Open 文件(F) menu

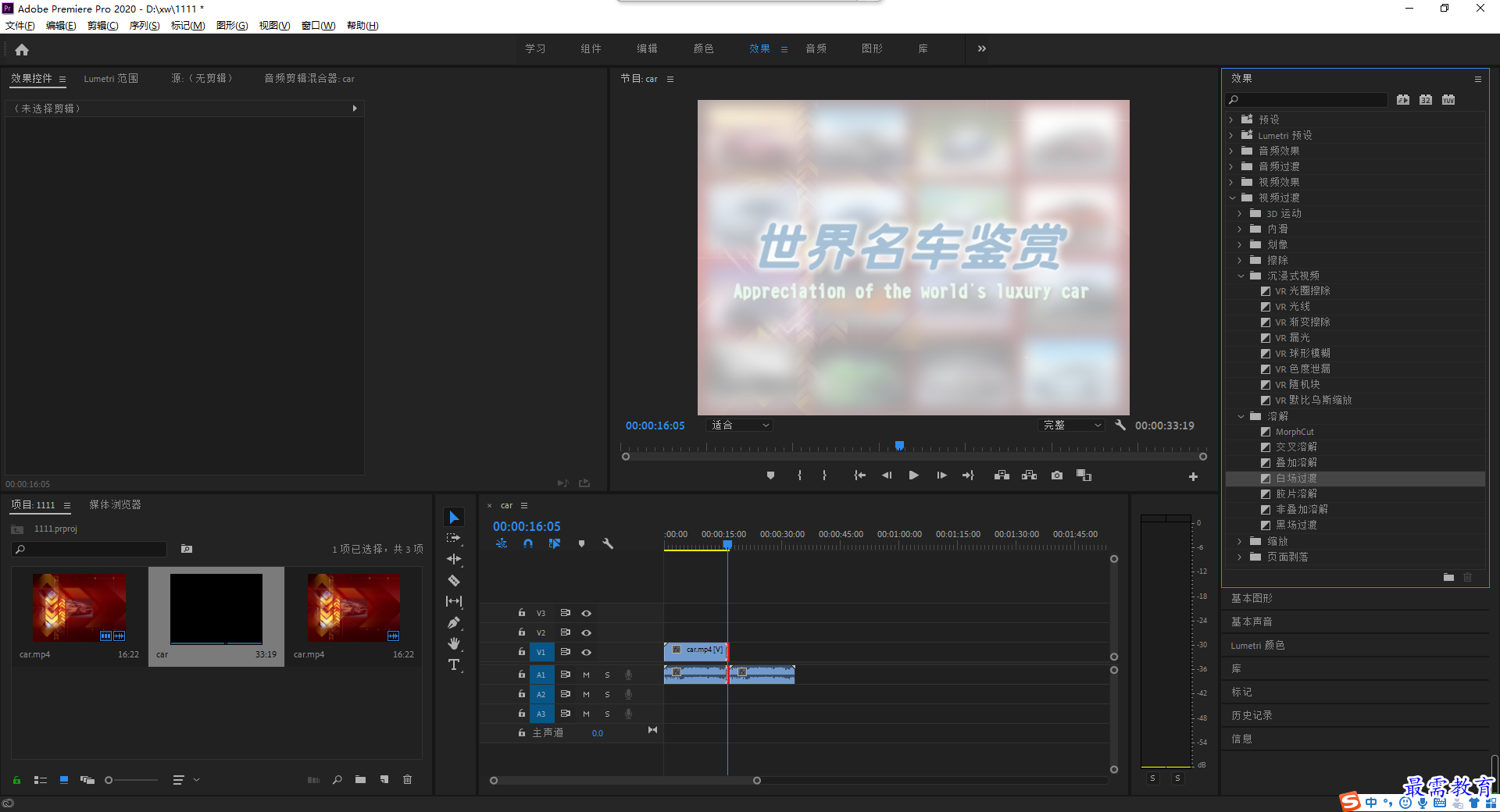(x=20, y=25)
